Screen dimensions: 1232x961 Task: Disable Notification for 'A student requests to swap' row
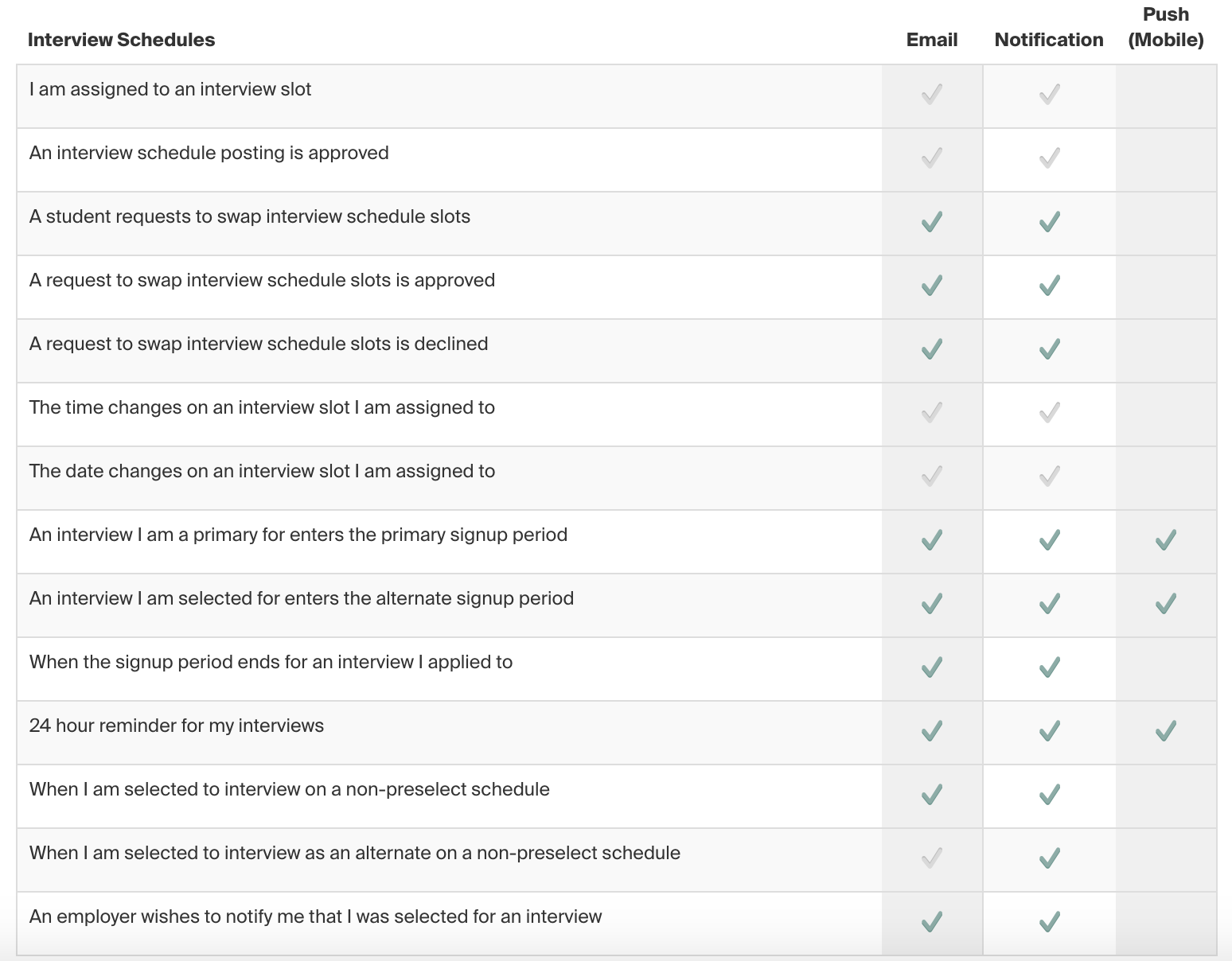1050,221
